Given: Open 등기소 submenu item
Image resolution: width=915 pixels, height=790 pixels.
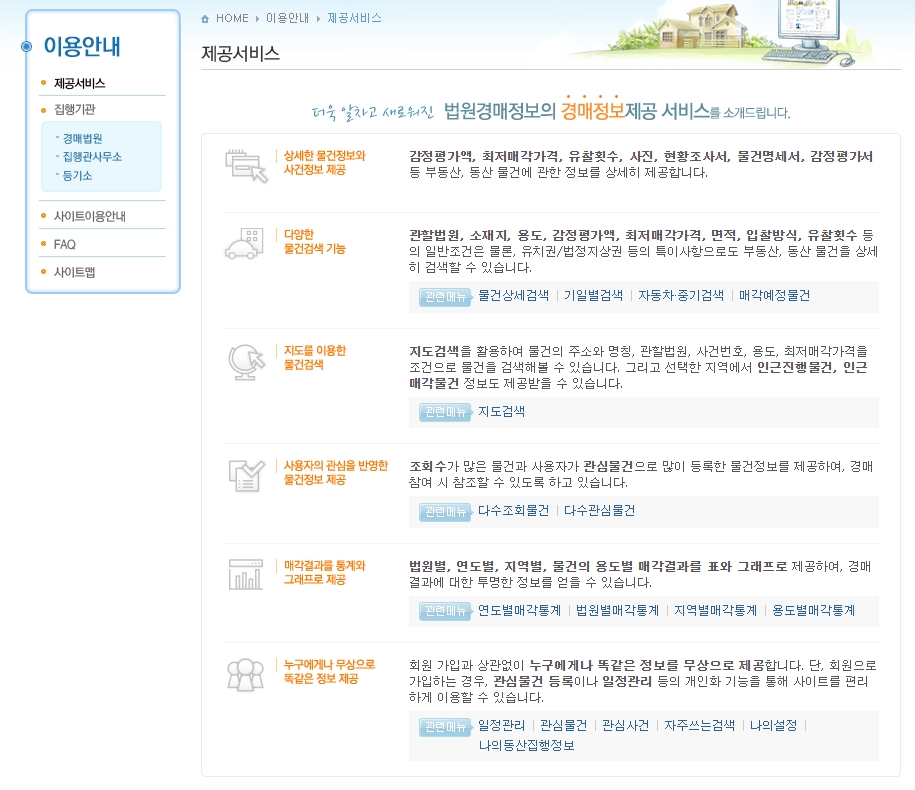Looking at the screenshot, I should (x=77, y=176).
